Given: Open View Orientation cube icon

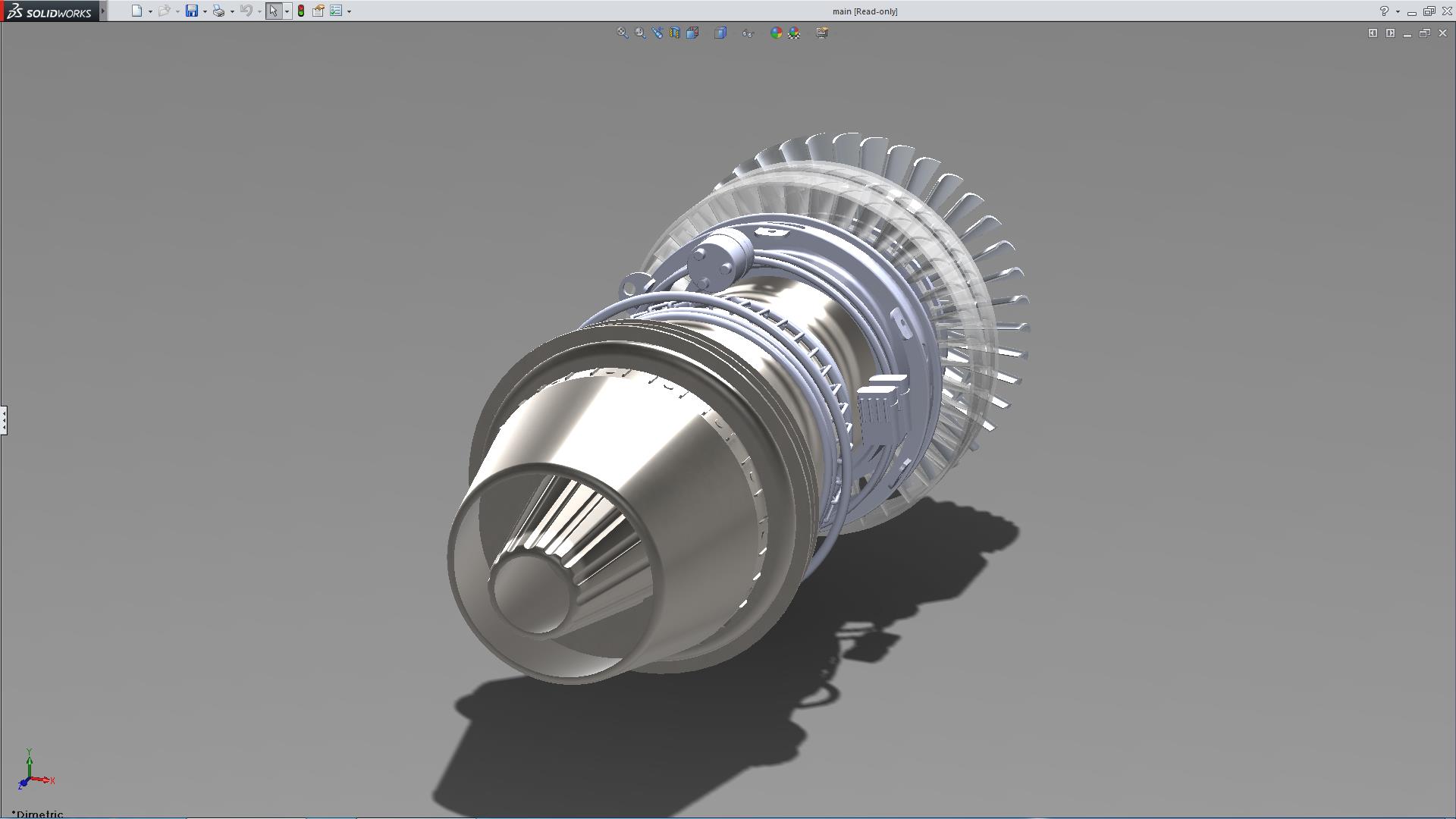Looking at the screenshot, I should (692, 33).
